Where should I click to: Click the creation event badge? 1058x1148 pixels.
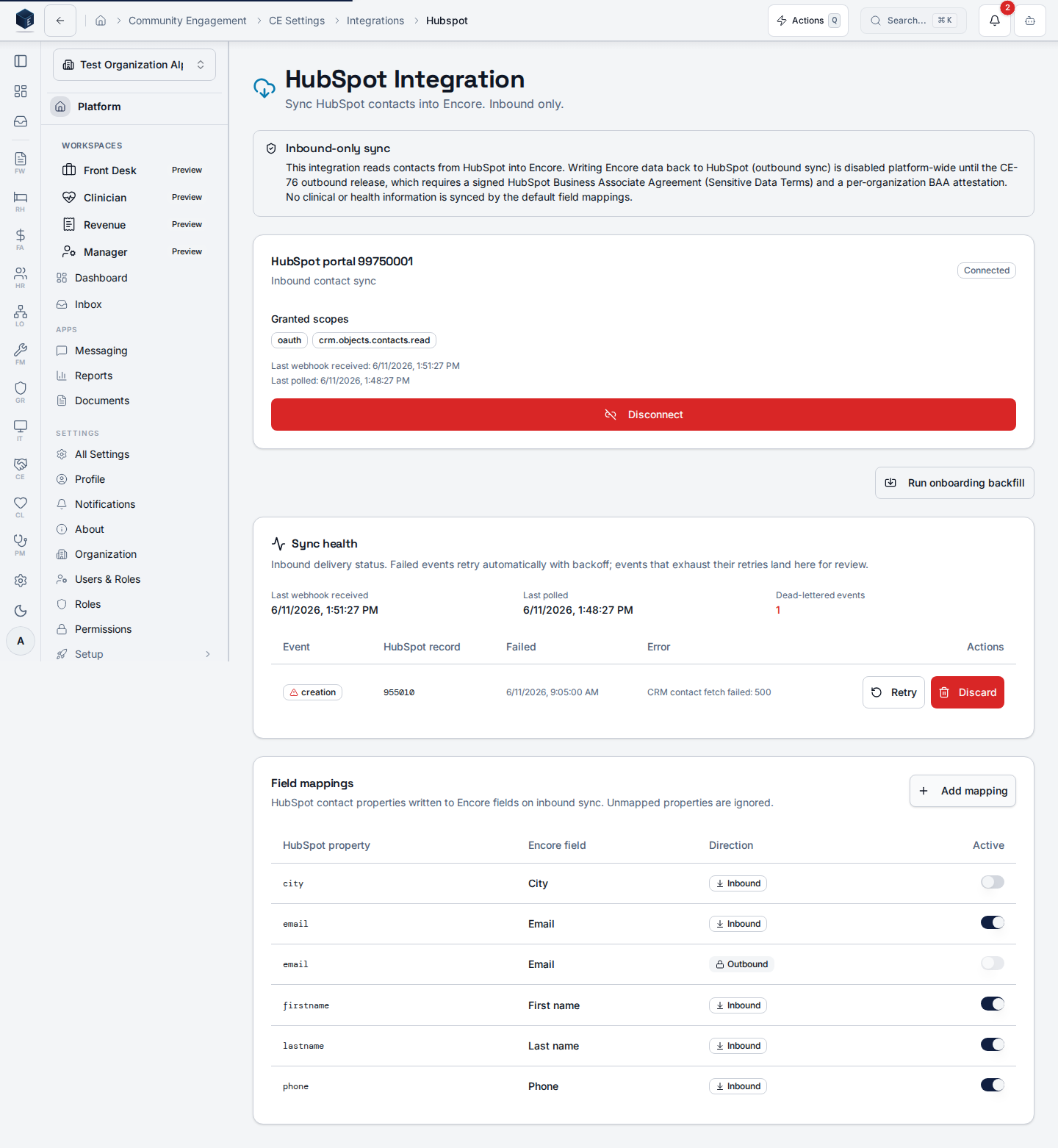(313, 692)
